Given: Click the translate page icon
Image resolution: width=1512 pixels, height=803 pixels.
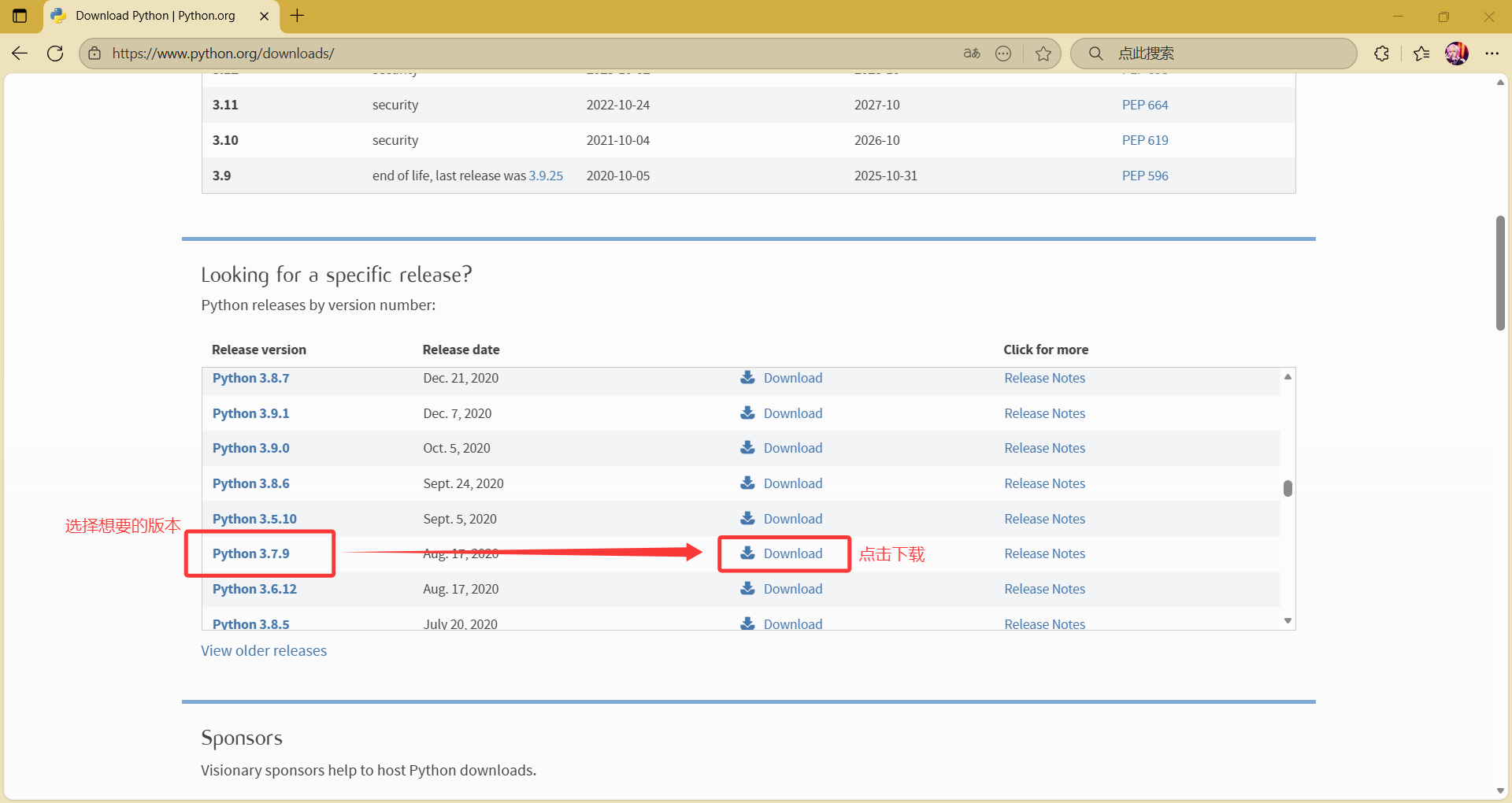Looking at the screenshot, I should 972,54.
